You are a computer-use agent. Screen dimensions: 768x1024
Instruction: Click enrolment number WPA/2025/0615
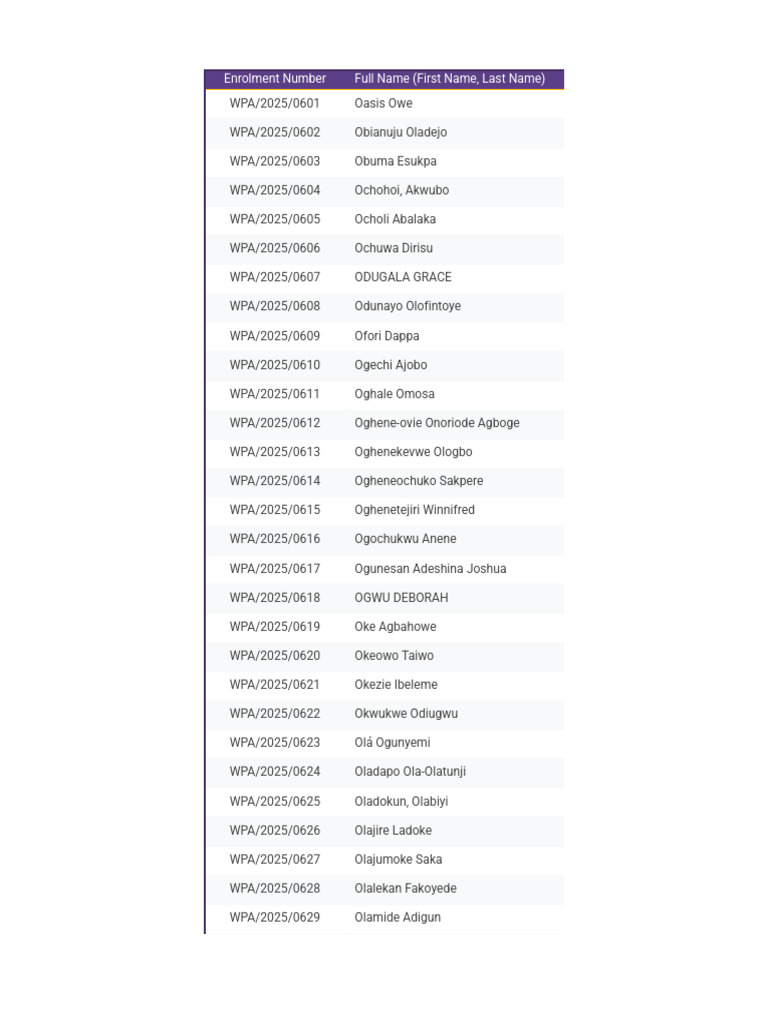tap(274, 510)
